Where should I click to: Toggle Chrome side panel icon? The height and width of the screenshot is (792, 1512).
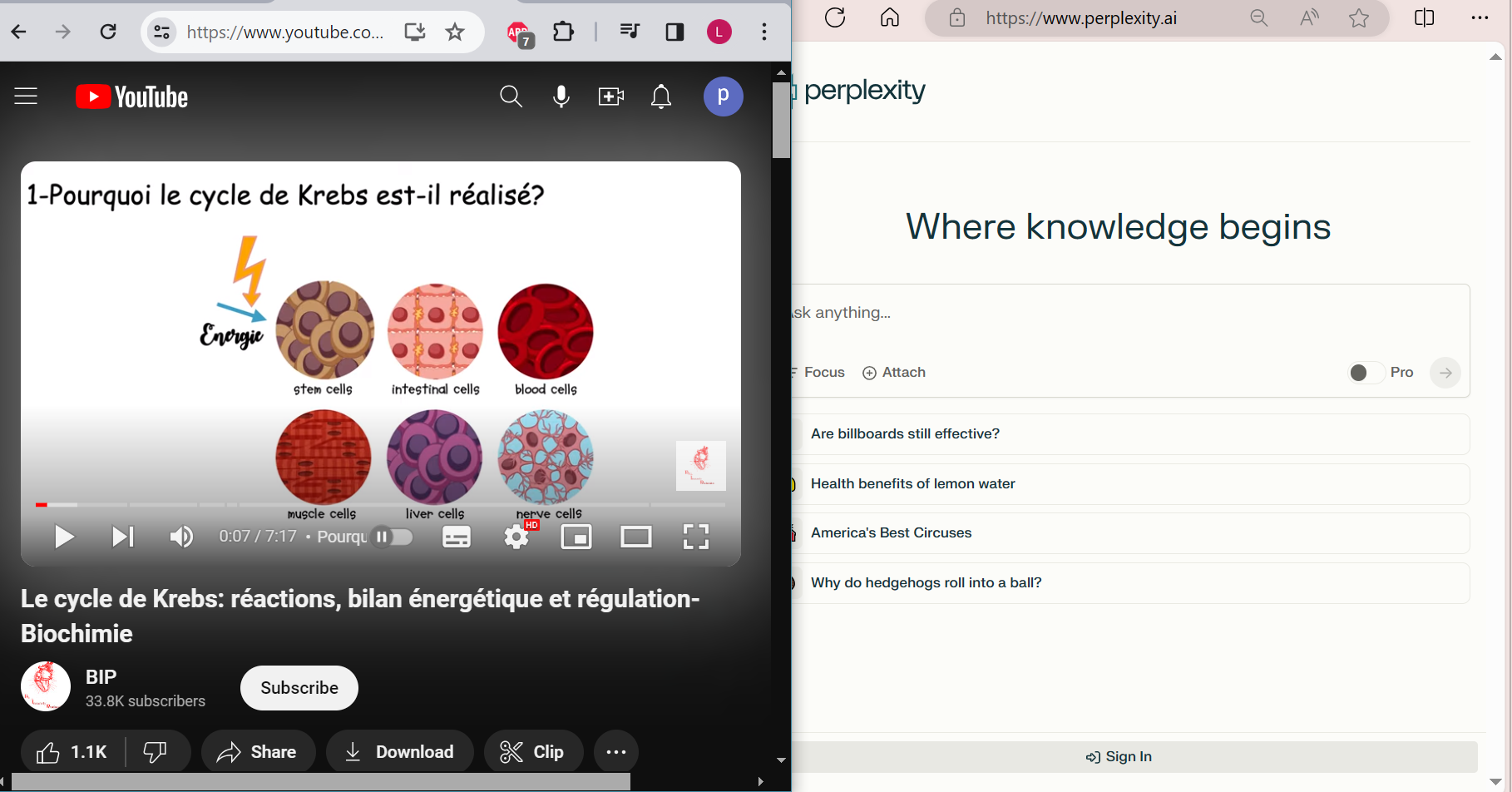pyautogui.click(x=674, y=32)
